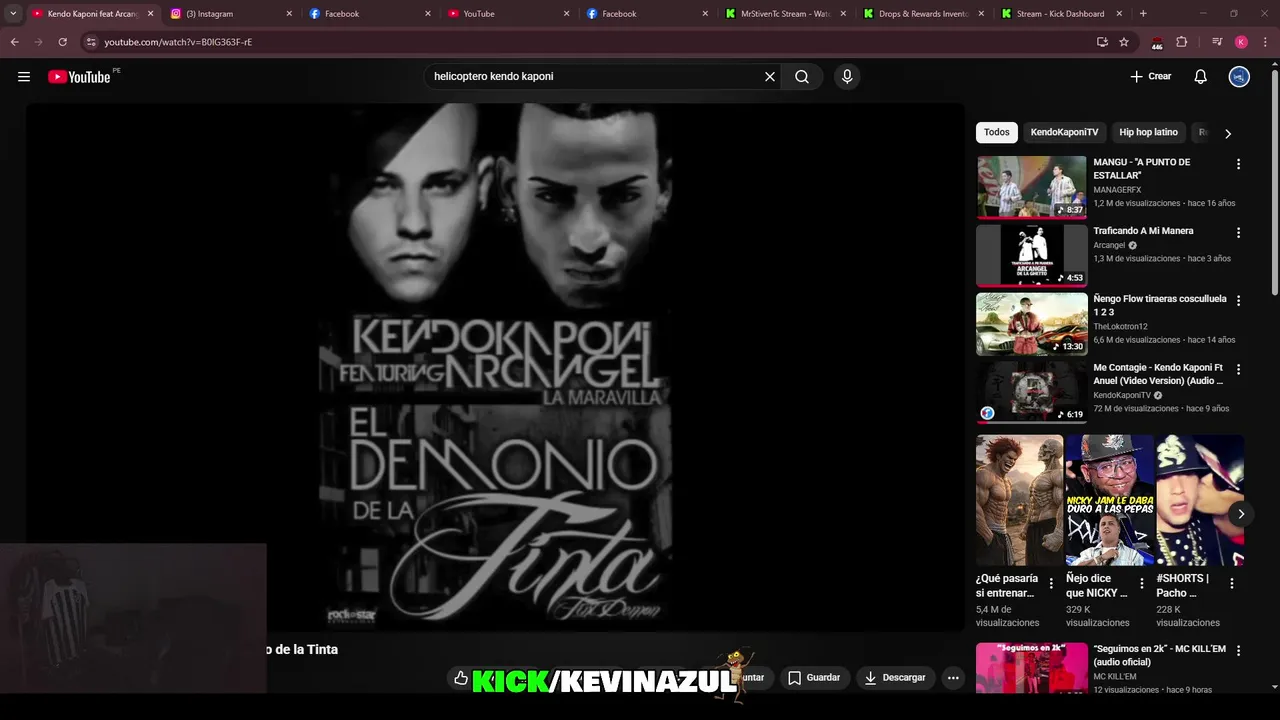Reload the page with the refresh icon

pyautogui.click(x=62, y=42)
